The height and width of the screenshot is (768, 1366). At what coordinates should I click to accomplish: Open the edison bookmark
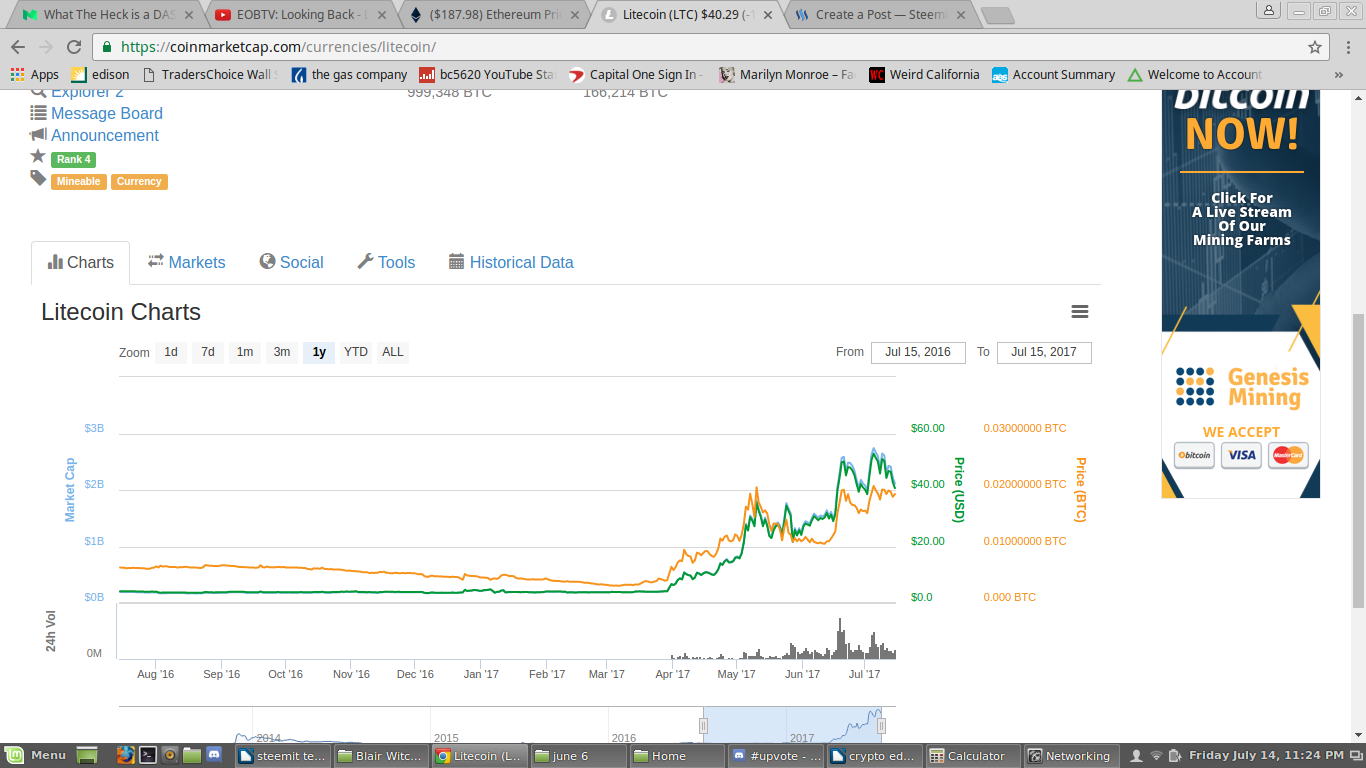tap(100, 74)
